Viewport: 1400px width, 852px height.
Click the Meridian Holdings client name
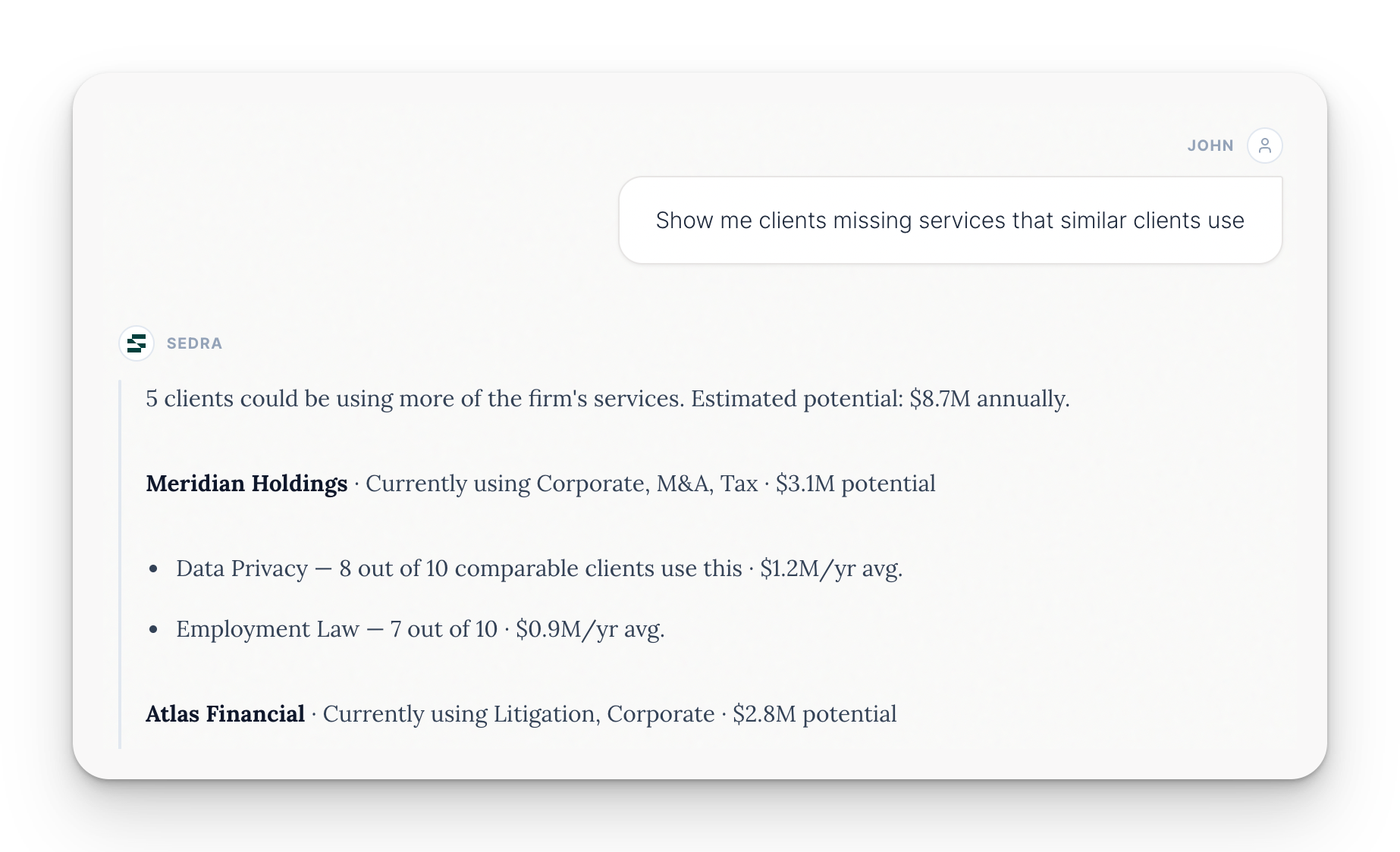[246, 483]
